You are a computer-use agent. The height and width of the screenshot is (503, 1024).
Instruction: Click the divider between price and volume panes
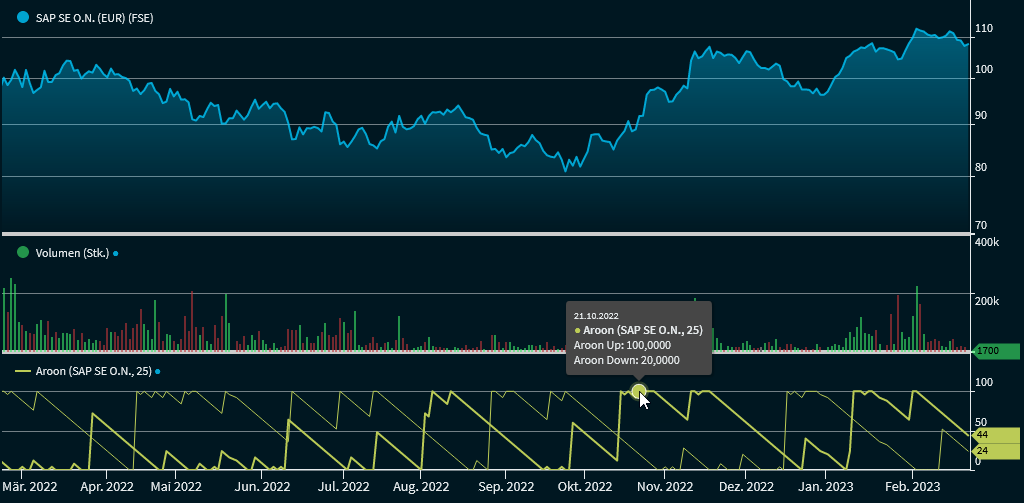485,234
